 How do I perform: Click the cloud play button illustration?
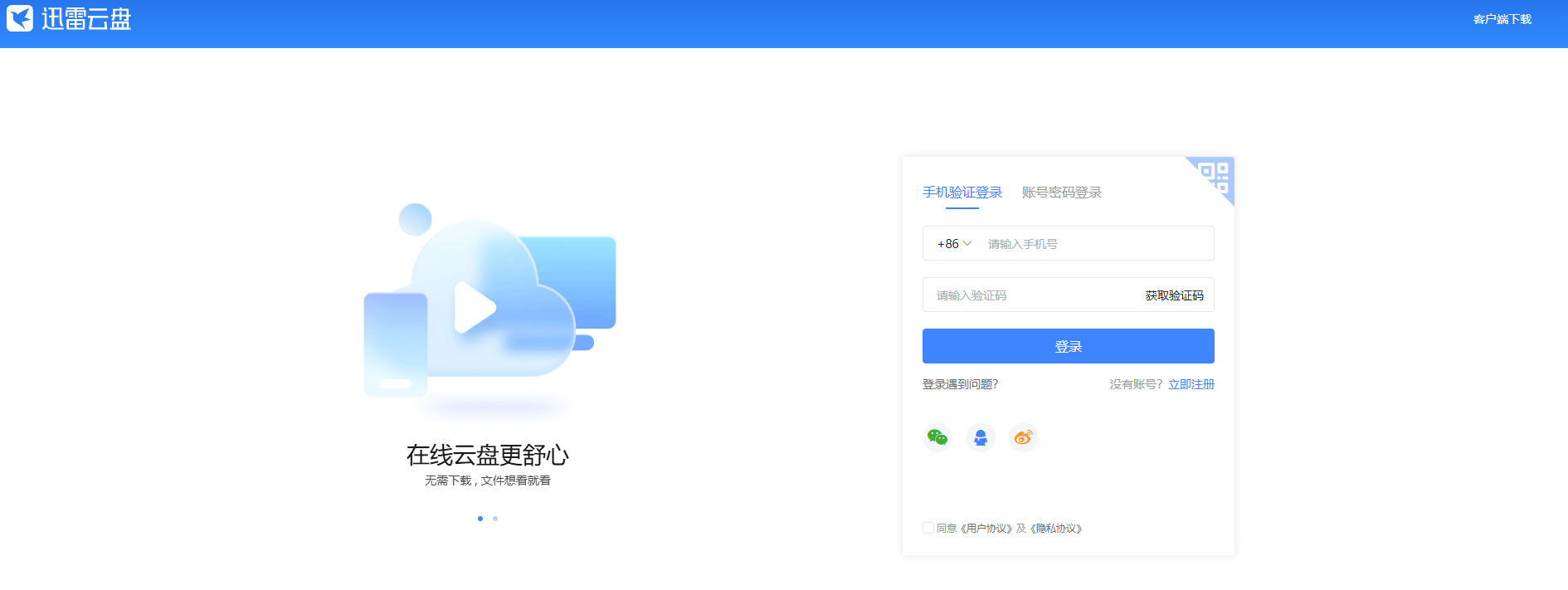click(475, 308)
